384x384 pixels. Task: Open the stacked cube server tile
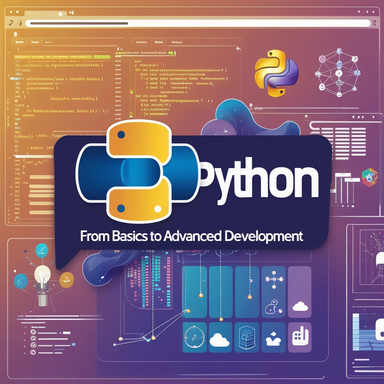(x=247, y=337)
